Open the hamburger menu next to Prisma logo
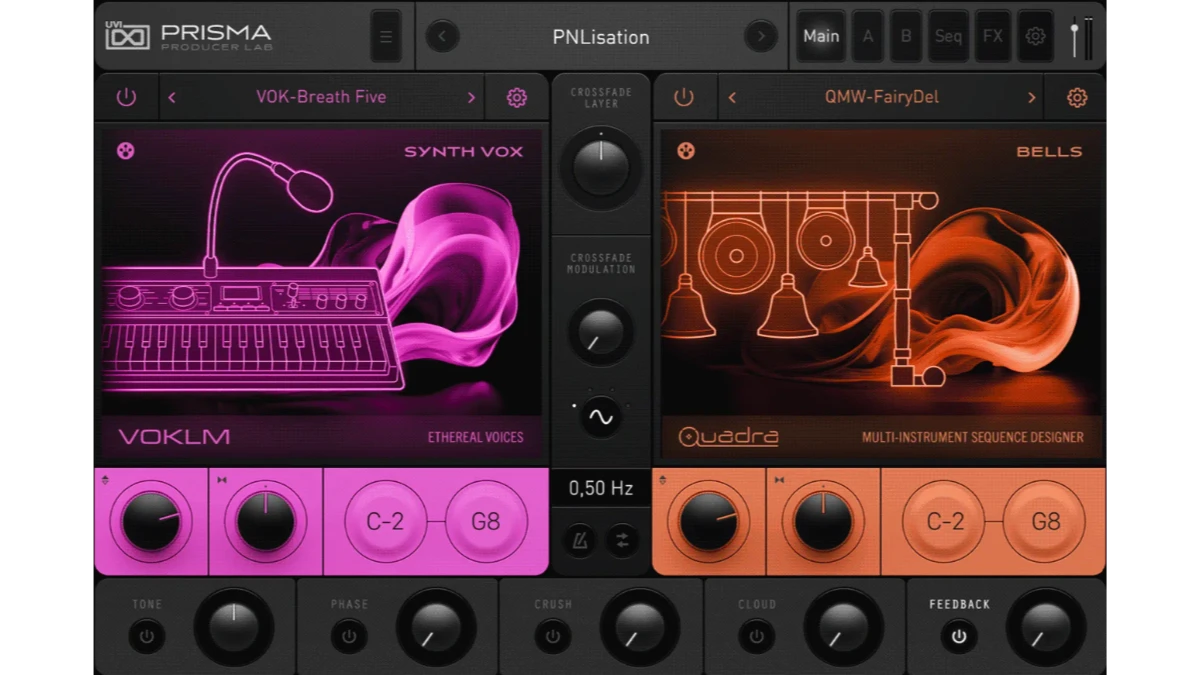The width and height of the screenshot is (1200, 675). 385,37
